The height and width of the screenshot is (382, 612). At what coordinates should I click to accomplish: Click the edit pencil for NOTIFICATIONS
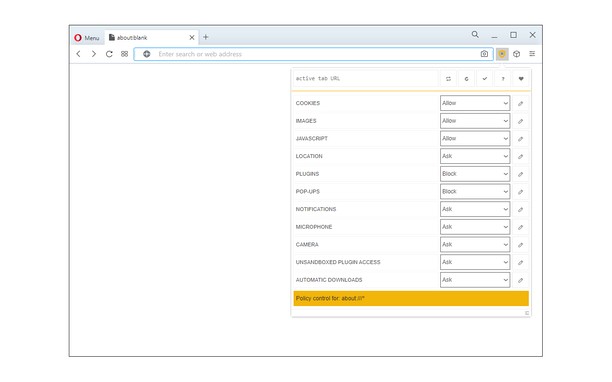click(521, 210)
